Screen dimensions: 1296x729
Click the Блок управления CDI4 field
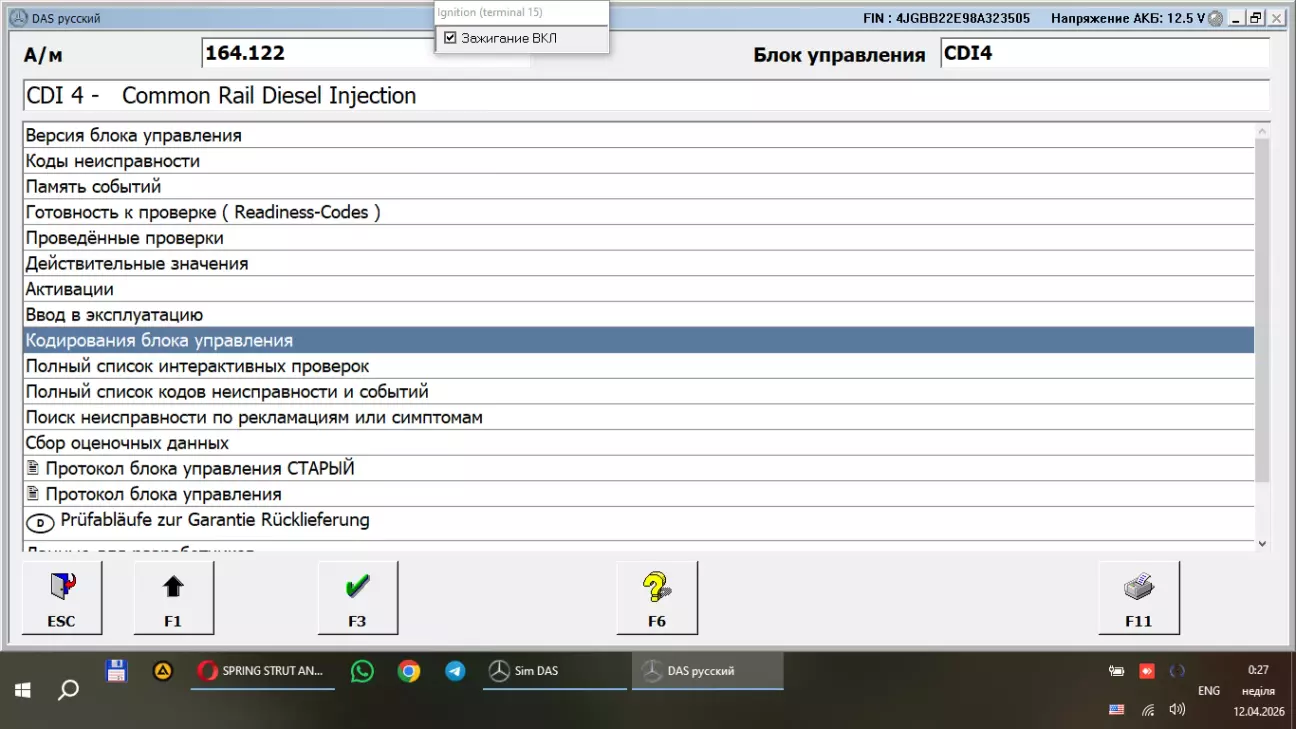[1104, 54]
